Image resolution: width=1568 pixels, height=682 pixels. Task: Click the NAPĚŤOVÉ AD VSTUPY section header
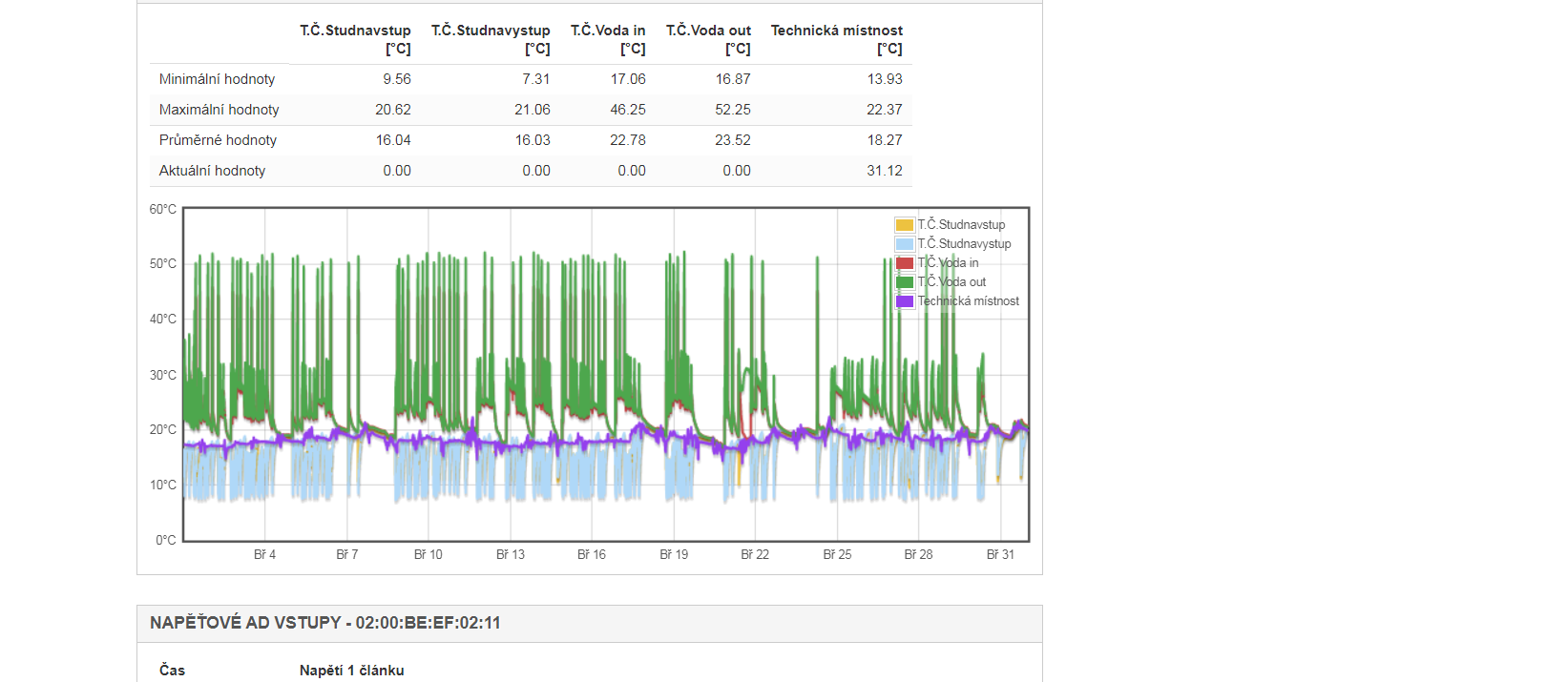pyautogui.click(x=324, y=623)
